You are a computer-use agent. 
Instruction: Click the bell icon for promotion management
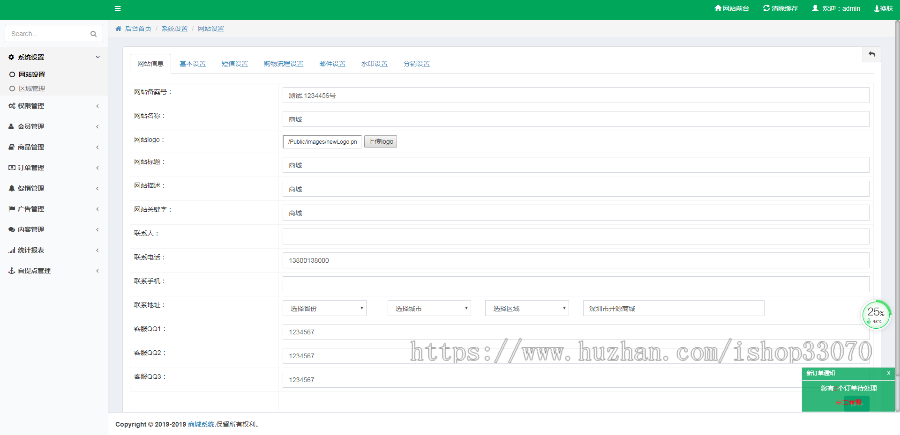coord(11,188)
